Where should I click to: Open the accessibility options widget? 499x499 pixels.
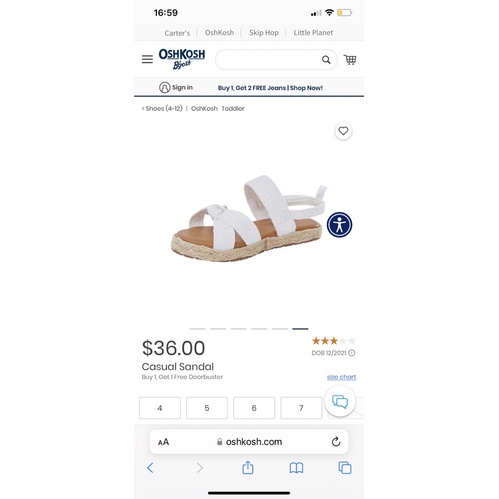(339, 225)
